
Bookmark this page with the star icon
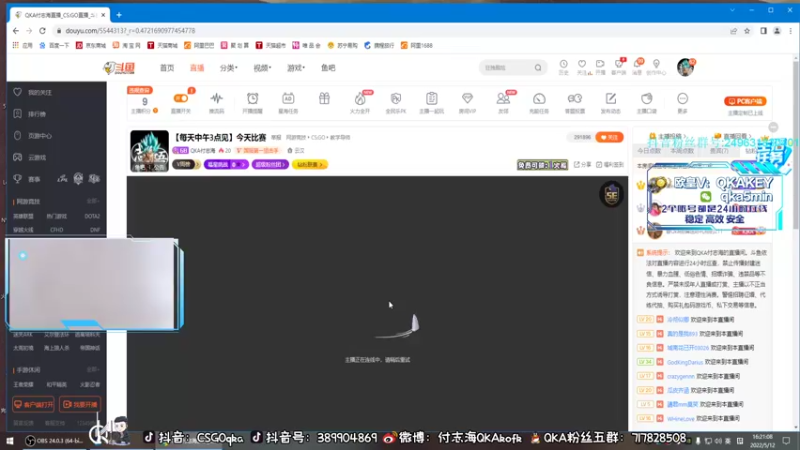(747, 31)
